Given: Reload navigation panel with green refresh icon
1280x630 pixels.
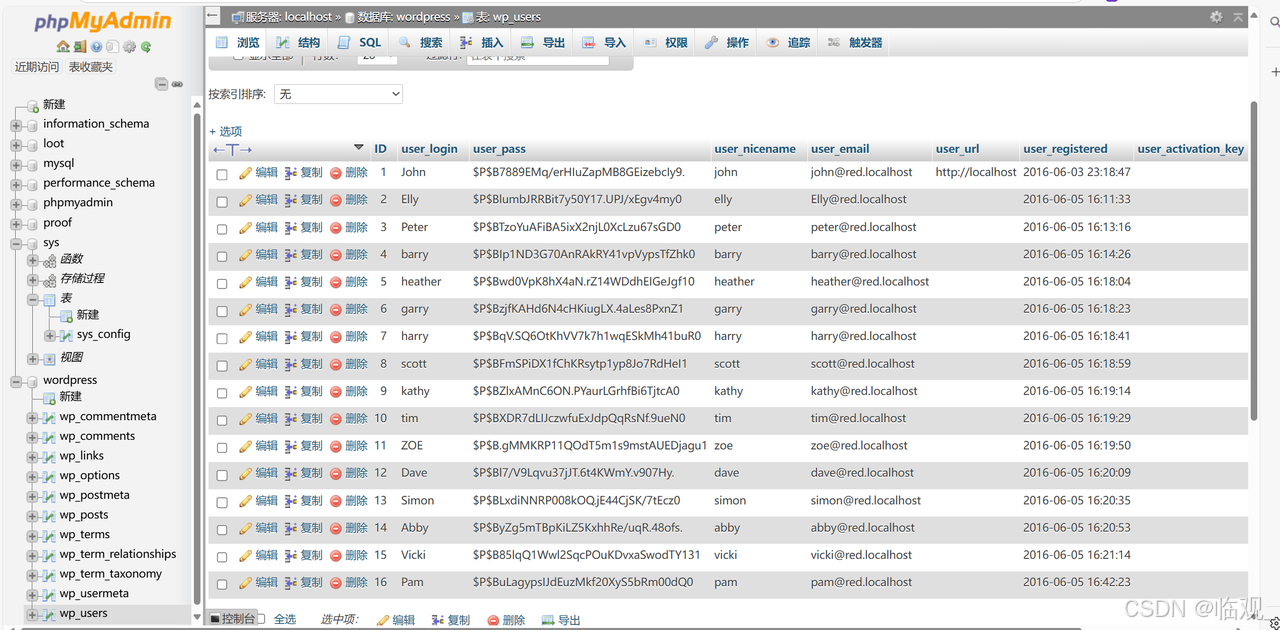Looking at the screenshot, I should point(146,47).
